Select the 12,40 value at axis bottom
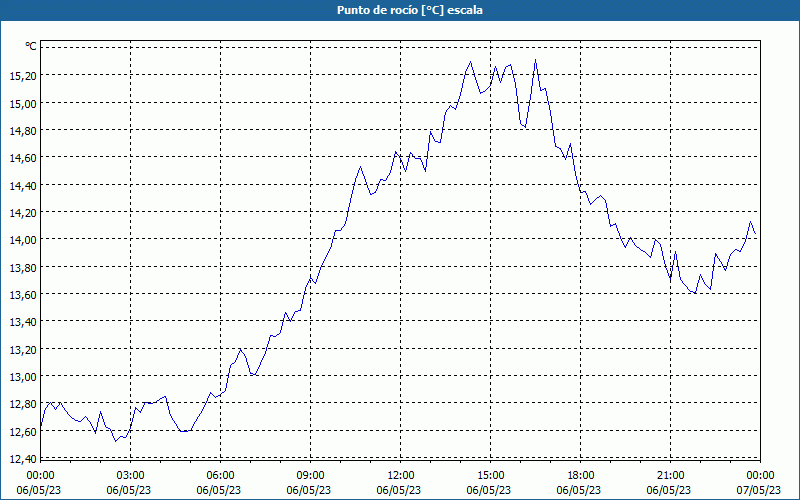The width and height of the screenshot is (800, 500). (23, 459)
